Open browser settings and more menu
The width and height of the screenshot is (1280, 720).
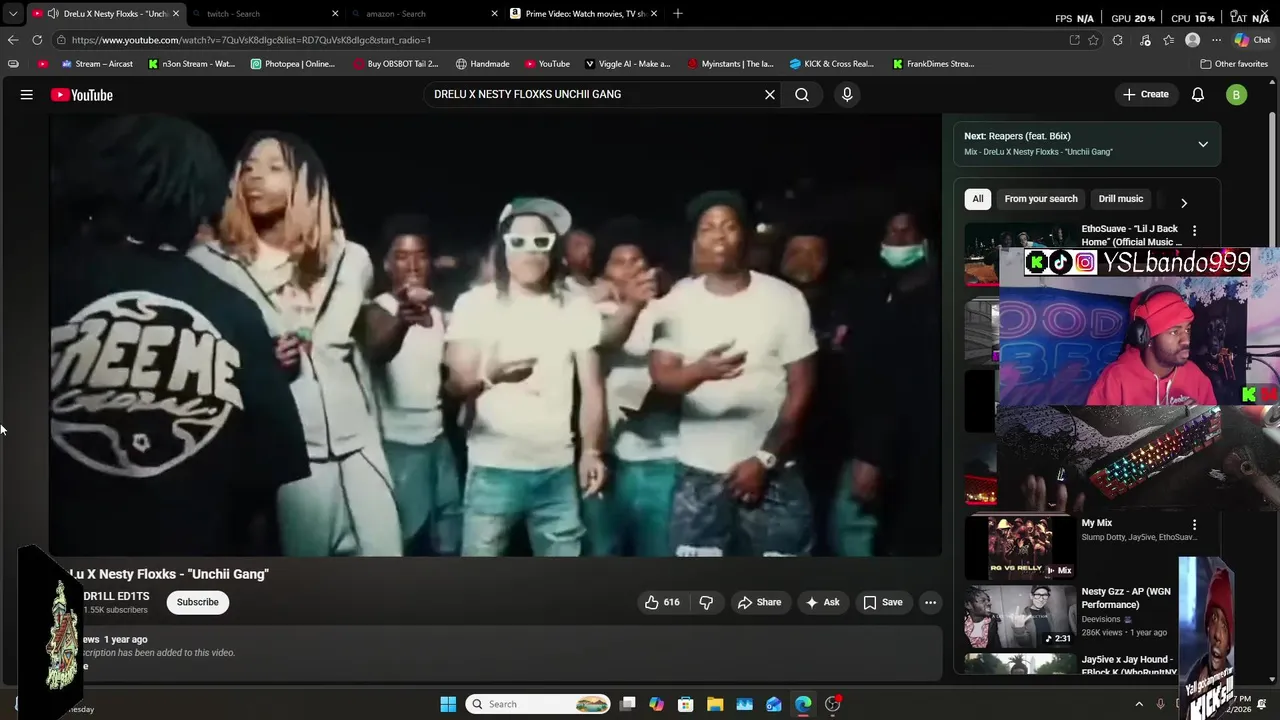(1216, 40)
